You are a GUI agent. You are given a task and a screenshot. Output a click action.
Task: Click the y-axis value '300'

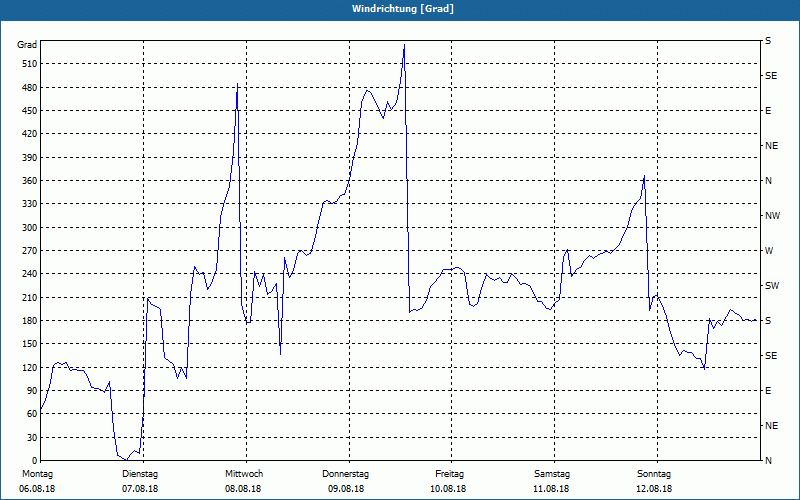pos(30,228)
